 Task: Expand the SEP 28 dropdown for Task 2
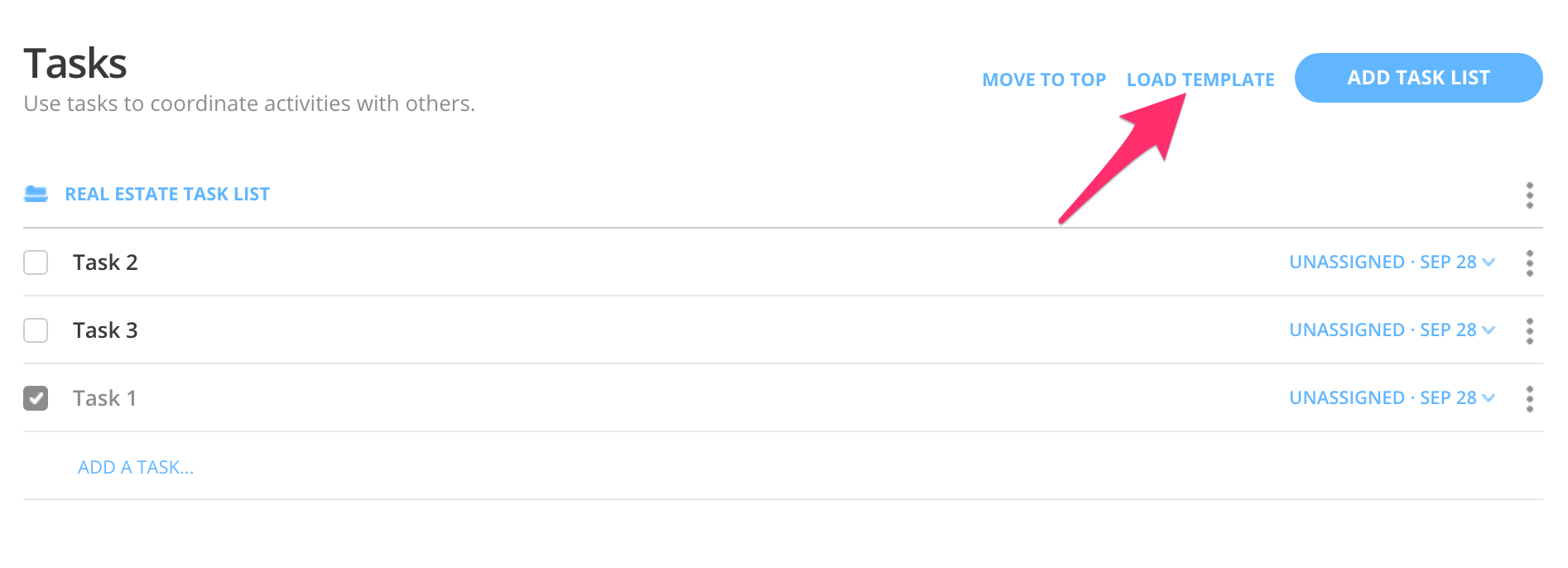(x=1489, y=262)
